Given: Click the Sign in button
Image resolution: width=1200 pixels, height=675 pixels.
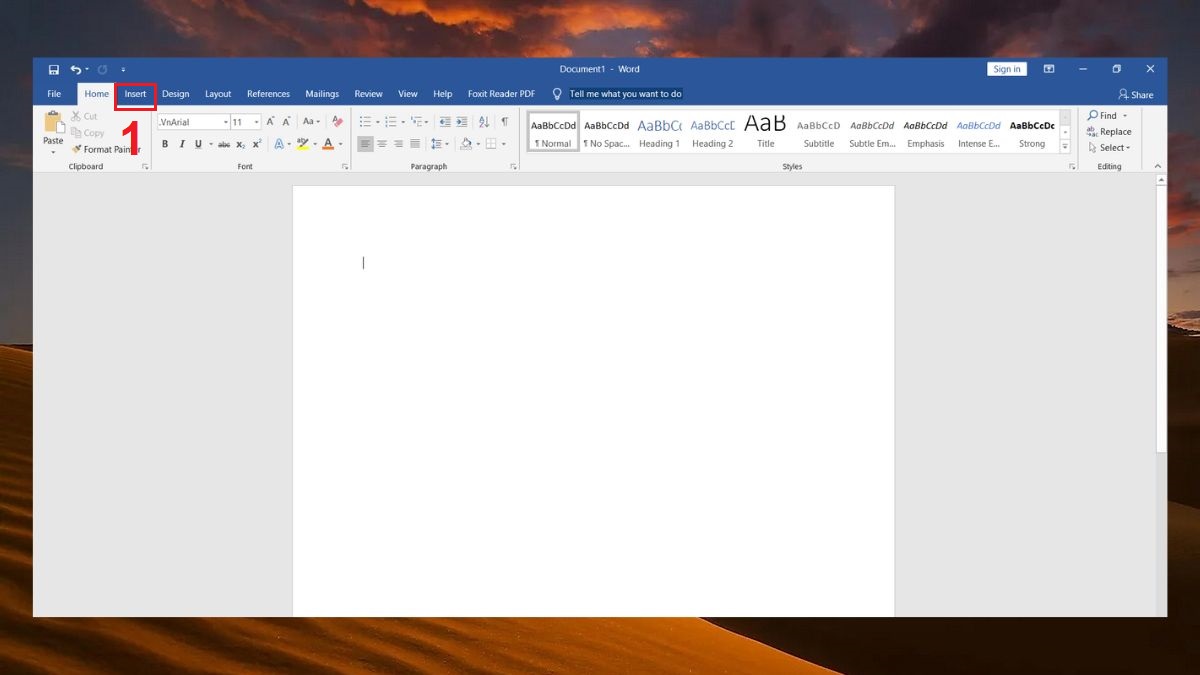Looking at the screenshot, I should pyautogui.click(x=1007, y=69).
